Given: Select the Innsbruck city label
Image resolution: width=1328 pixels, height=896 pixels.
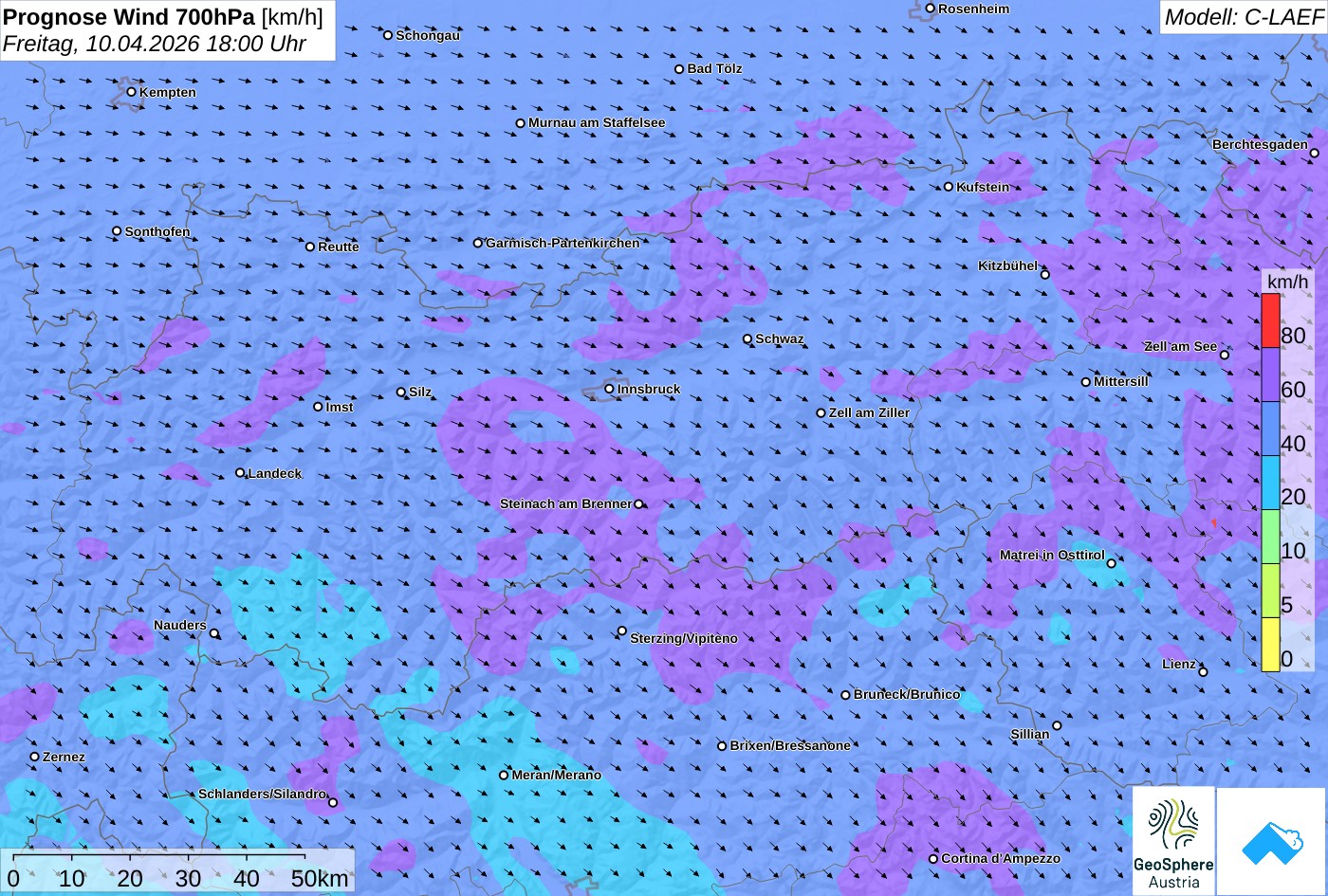Looking at the screenshot, I should (x=649, y=389).
